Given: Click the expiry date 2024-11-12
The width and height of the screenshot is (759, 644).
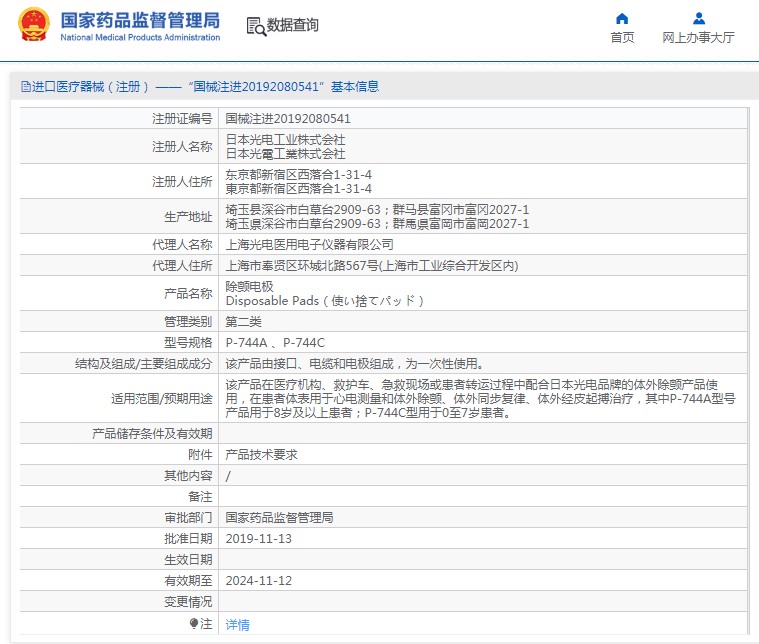Looking at the screenshot, I should [x=258, y=581].
